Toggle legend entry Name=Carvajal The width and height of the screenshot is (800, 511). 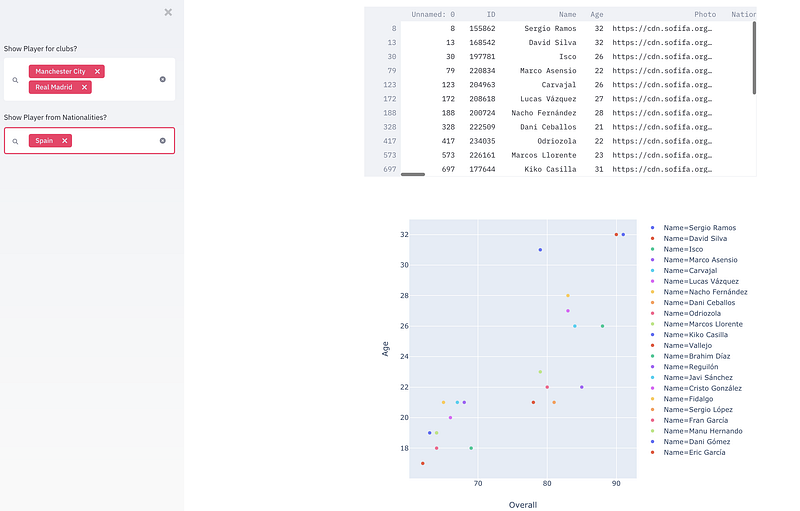690,271
